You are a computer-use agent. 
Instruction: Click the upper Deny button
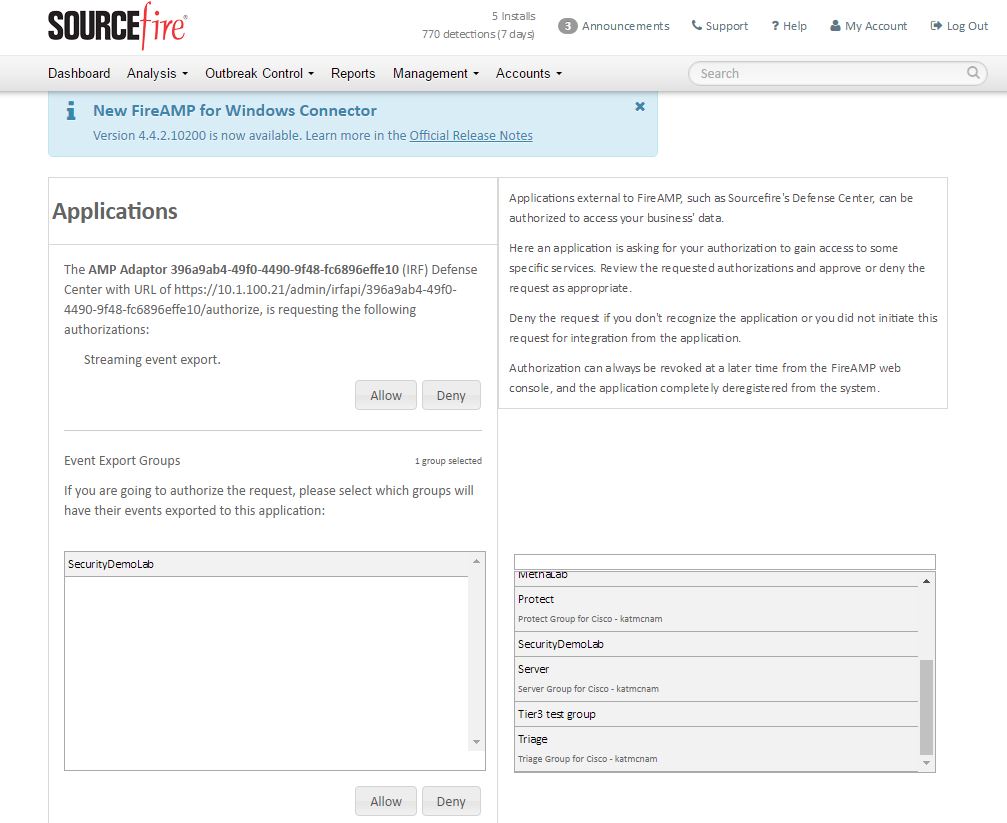coord(451,395)
